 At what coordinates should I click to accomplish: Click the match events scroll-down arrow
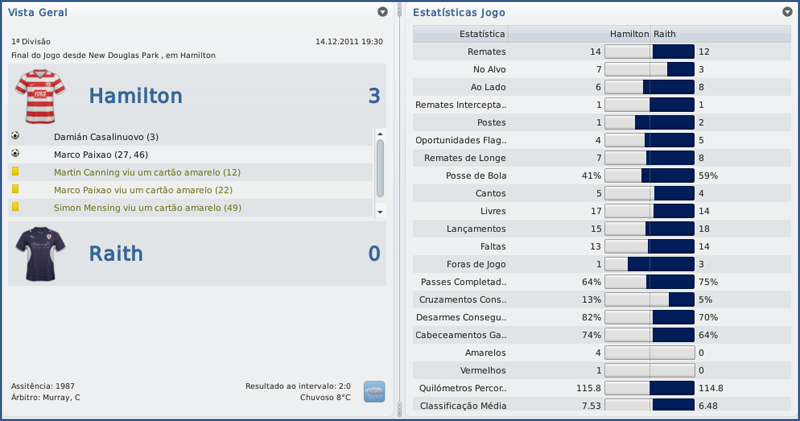[x=380, y=212]
